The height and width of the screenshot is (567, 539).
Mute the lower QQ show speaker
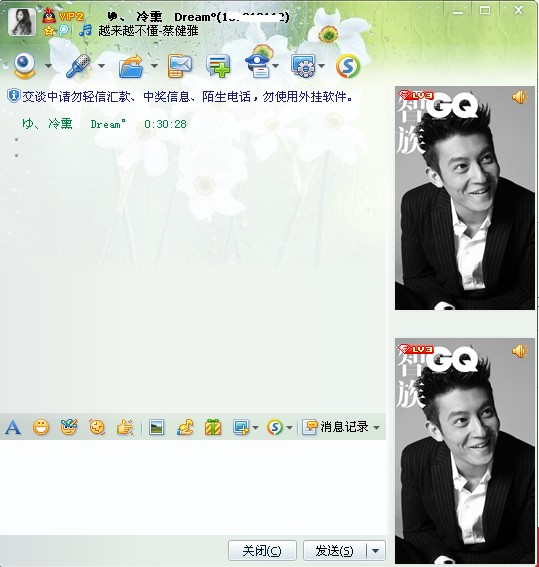pos(520,351)
